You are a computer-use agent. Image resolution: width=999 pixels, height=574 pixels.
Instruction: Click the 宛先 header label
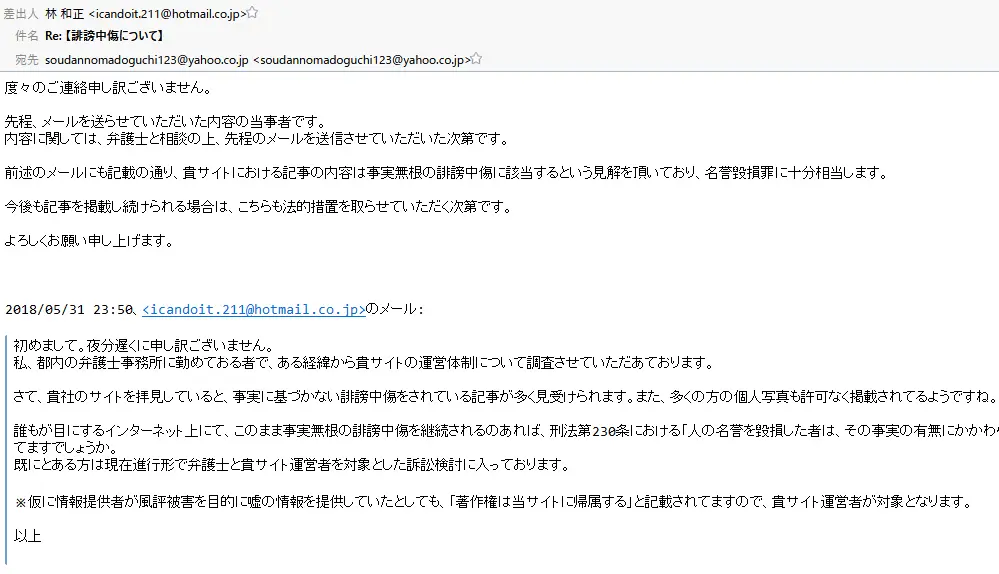(x=28, y=60)
